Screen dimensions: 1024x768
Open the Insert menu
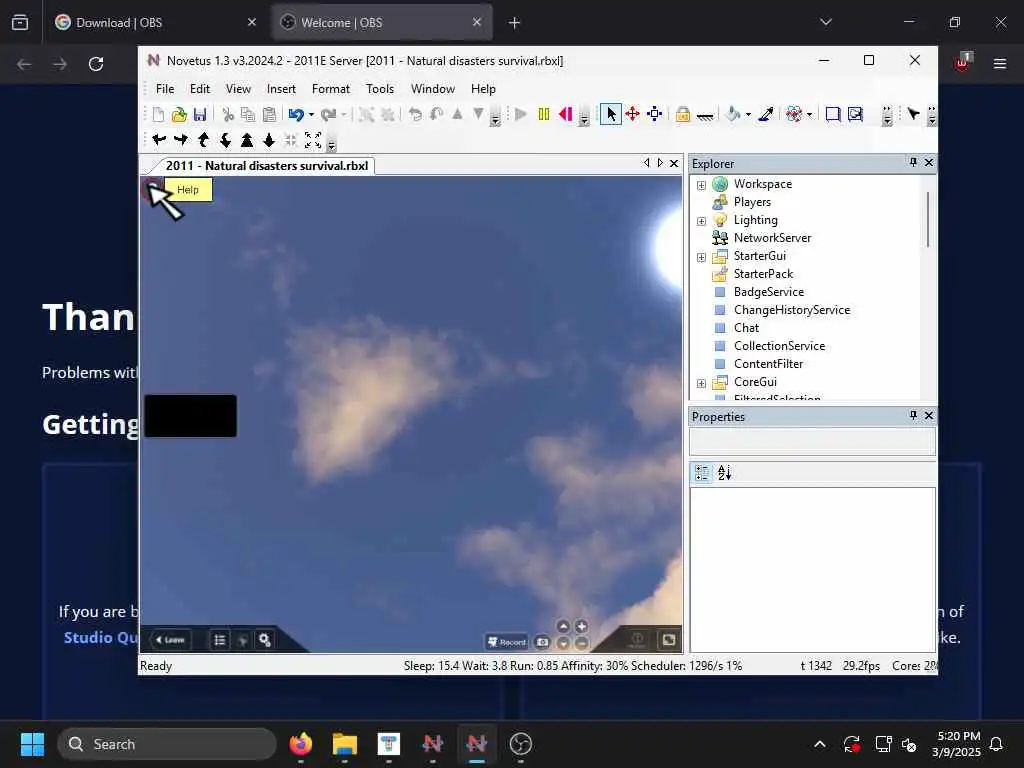[x=281, y=89]
